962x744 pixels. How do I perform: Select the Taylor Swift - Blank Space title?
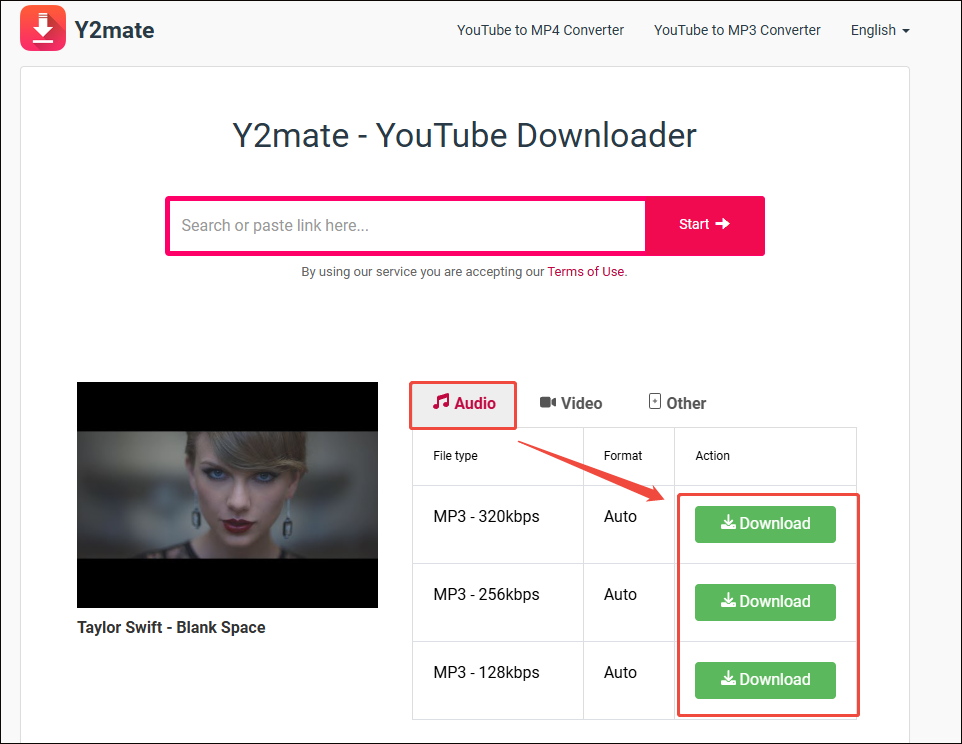171,627
